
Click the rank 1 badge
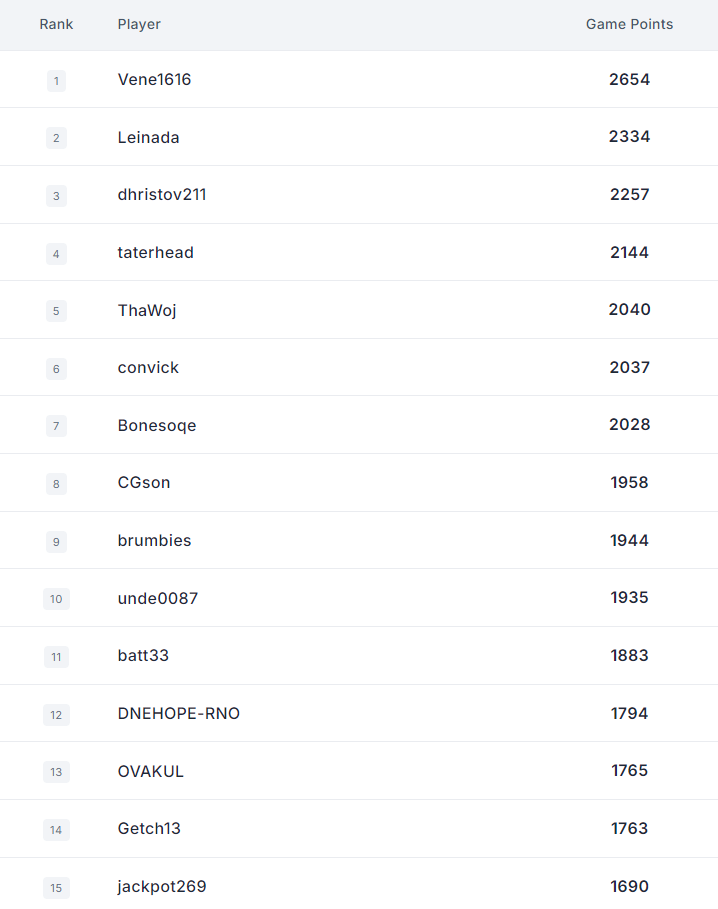pos(56,81)
